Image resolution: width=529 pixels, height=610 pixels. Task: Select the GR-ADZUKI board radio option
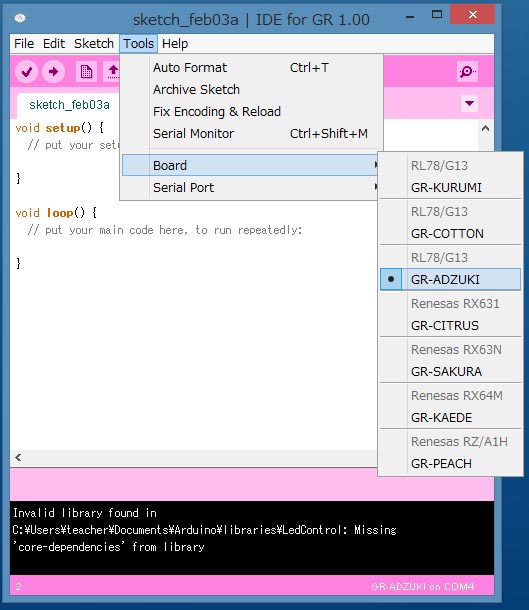pyautogui.click(x=450, y=279)
